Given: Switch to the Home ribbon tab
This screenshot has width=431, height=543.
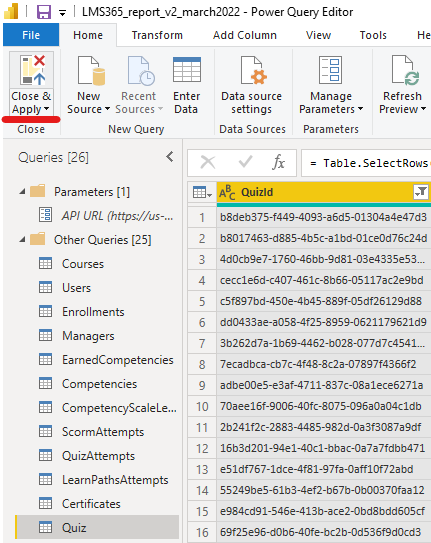Looking at the screenshot, I should coord(88,35).
